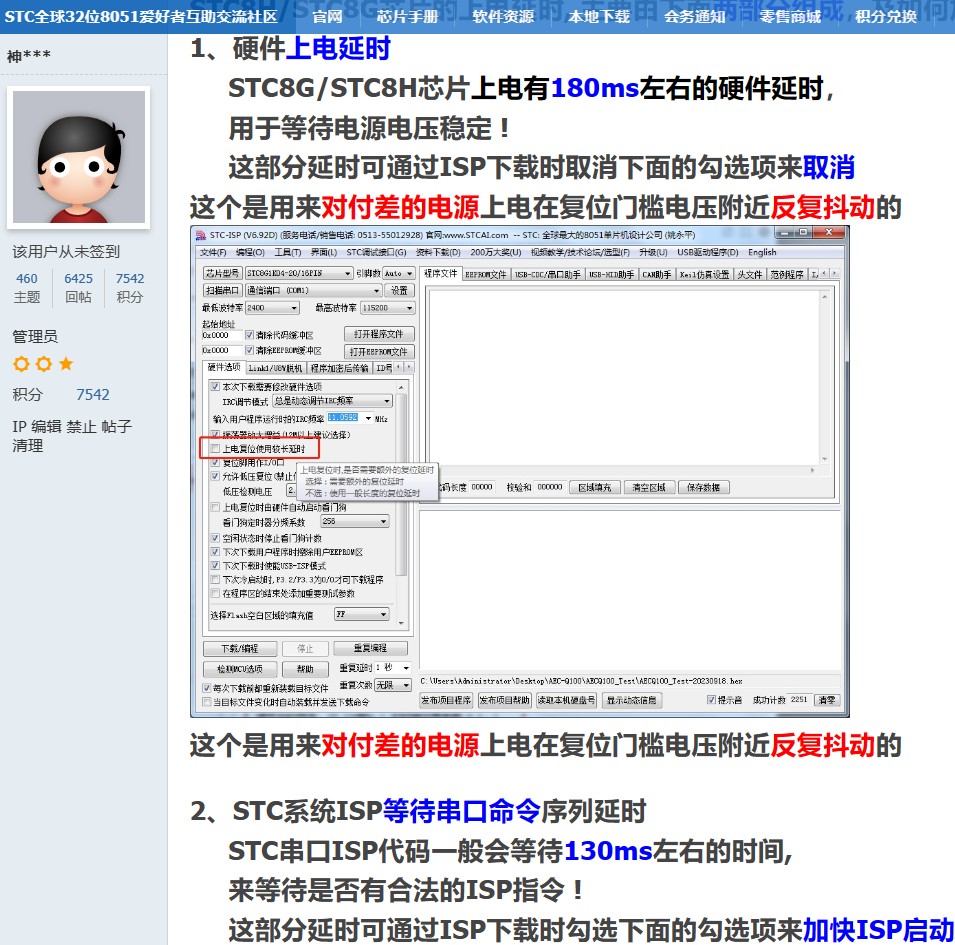
Task: Click the hardware options vertical scrollbar
Action: pos(401,505)
